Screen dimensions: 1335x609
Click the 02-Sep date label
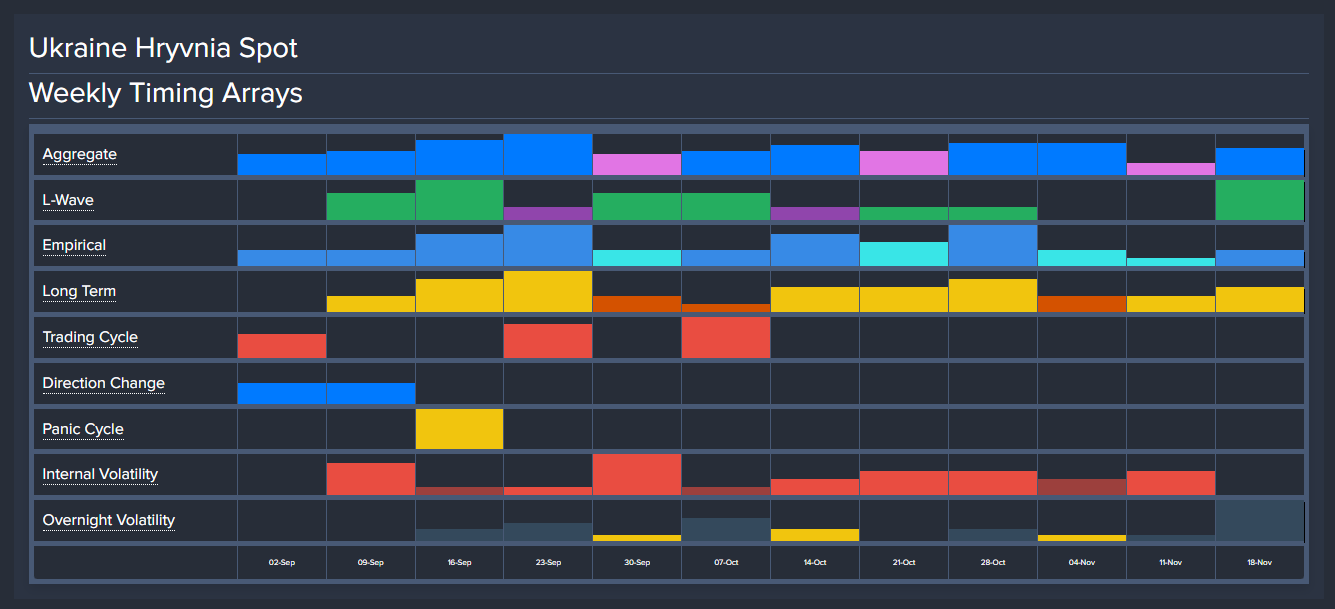[282, 563]
